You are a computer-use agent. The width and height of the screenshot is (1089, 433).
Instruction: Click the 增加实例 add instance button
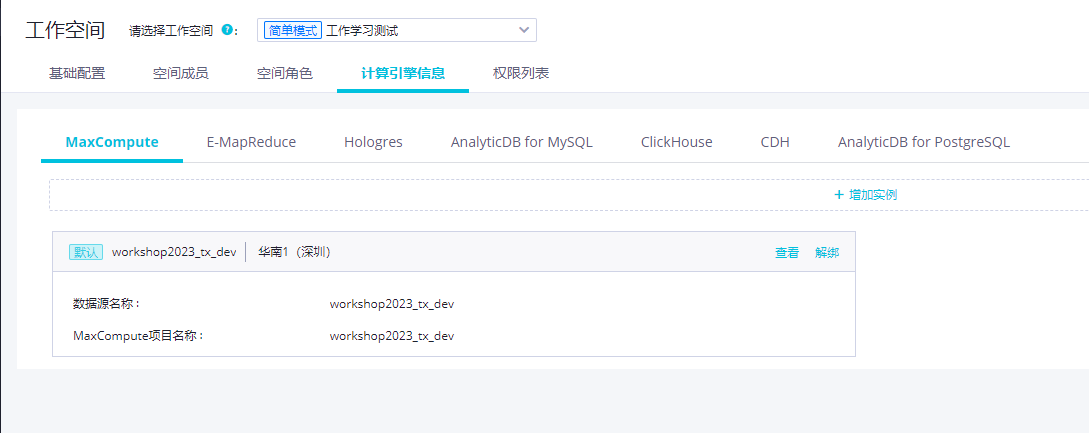[865, 195]
